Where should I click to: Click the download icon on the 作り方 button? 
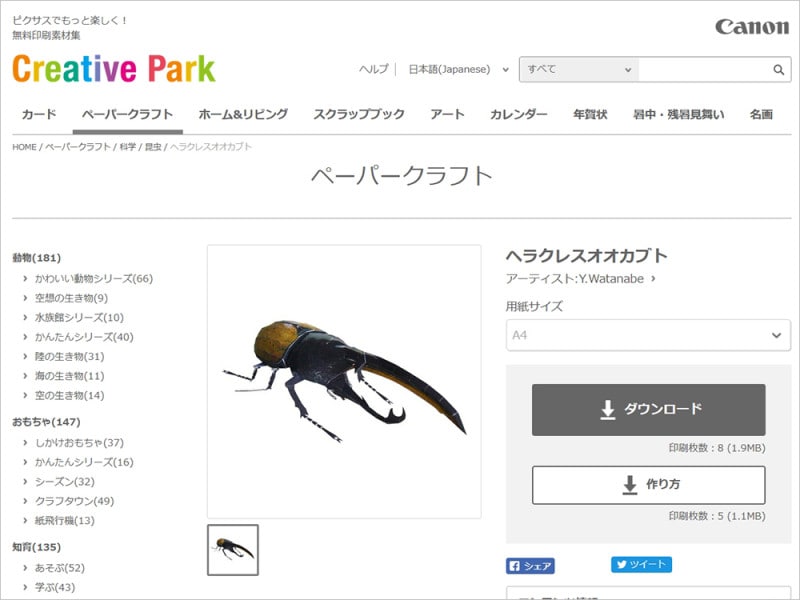click(628, 484)
